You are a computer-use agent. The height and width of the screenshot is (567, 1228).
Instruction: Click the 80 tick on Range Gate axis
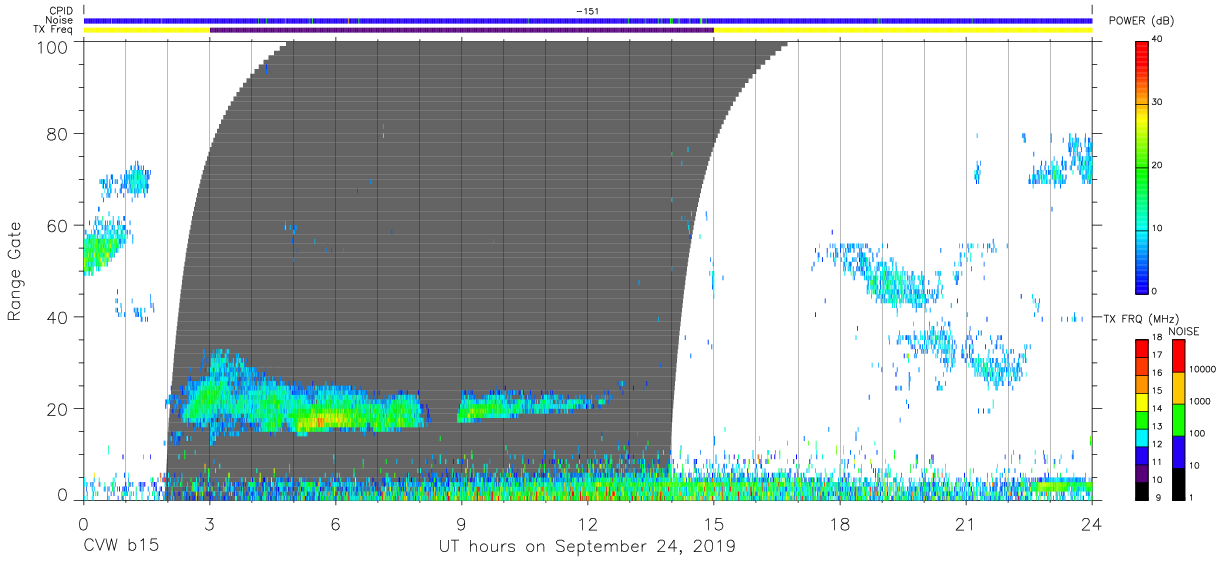(x=58, y=134)
